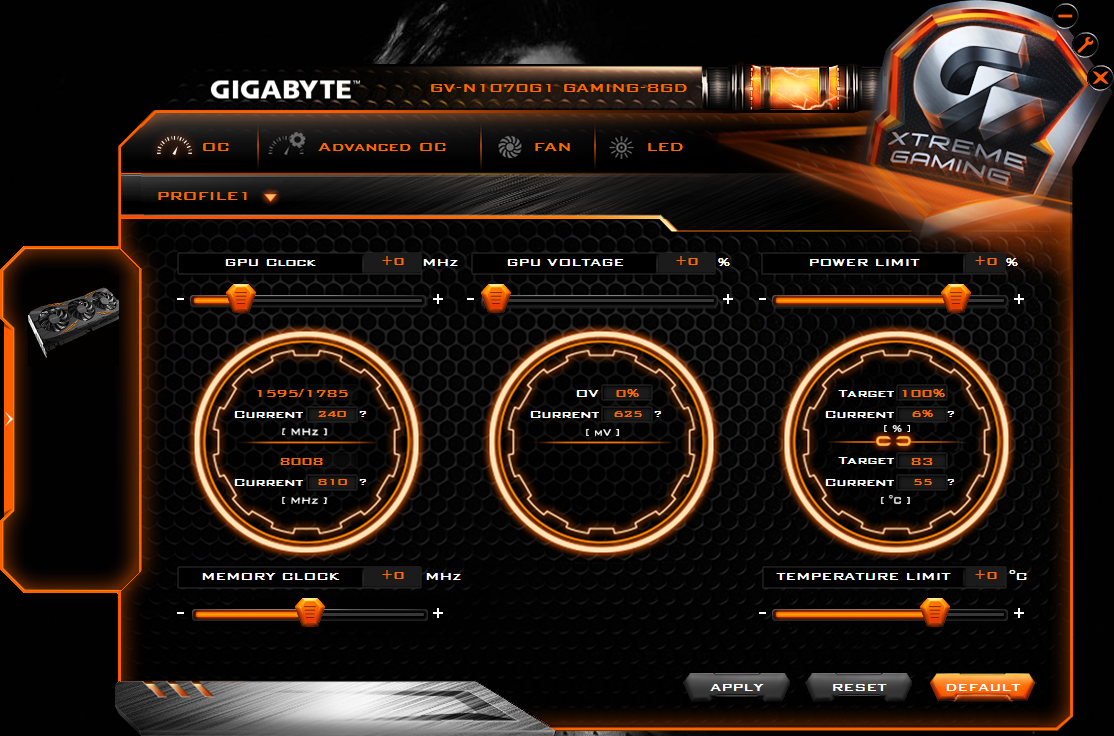Increase GPU Voltage with plus button

(x=728, y=299)
